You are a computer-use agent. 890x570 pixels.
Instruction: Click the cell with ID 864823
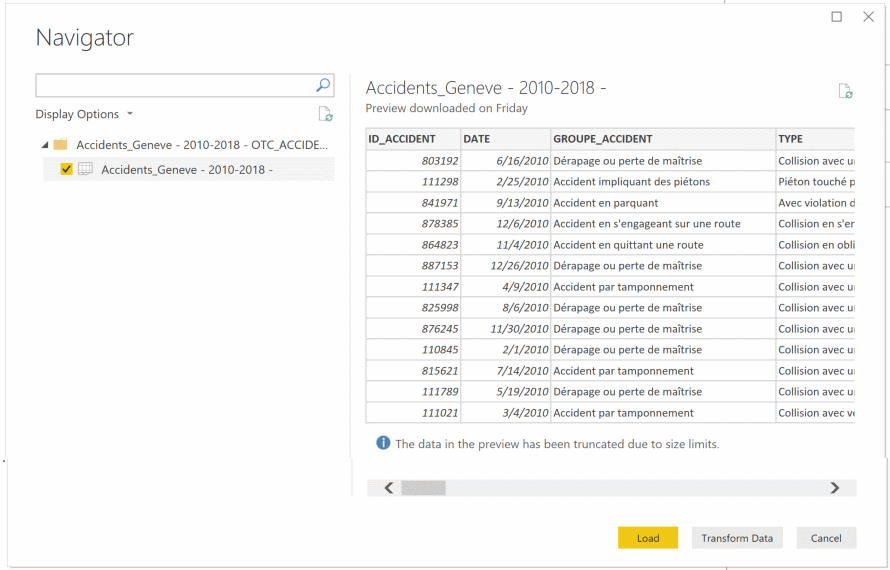(x=413, y=245)
